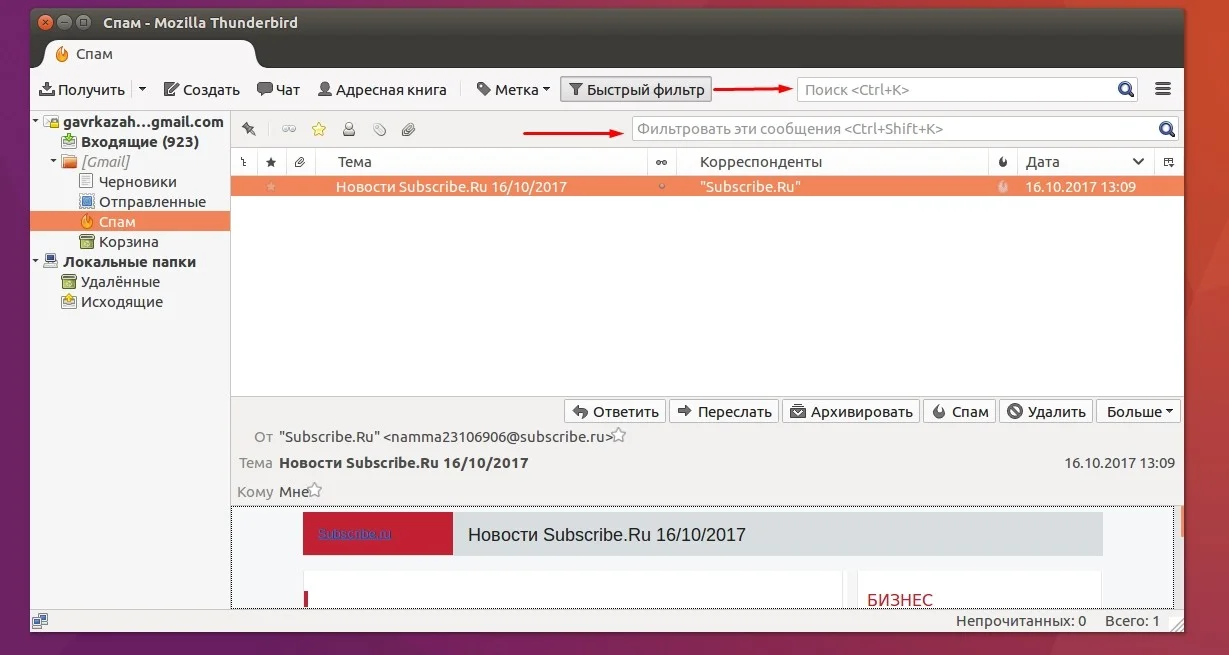
Task: Select the Спам folder in tree
Action: click(x=130, y=222)
